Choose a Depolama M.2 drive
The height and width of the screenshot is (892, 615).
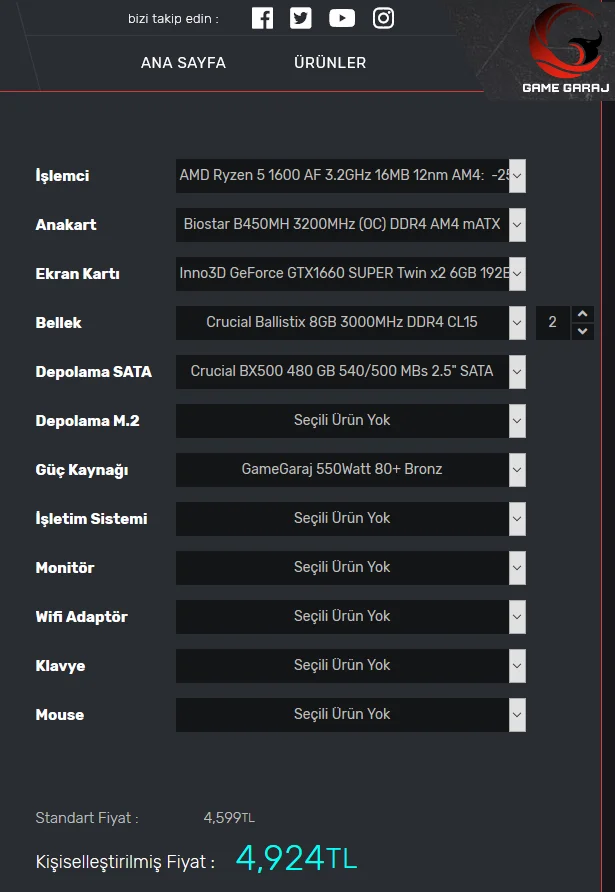click(x=351, y=420)
